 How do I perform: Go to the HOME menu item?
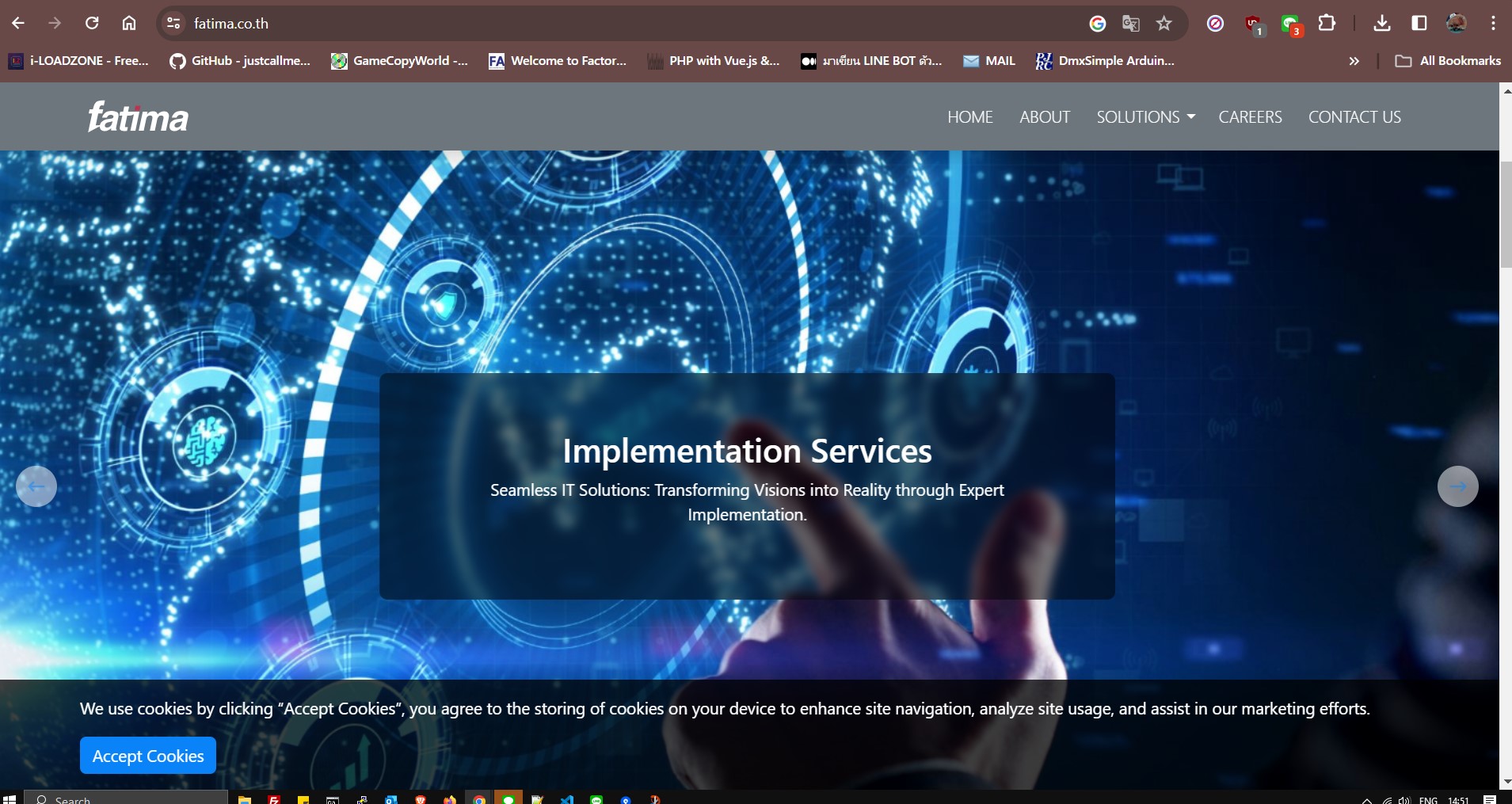(970, 117)
